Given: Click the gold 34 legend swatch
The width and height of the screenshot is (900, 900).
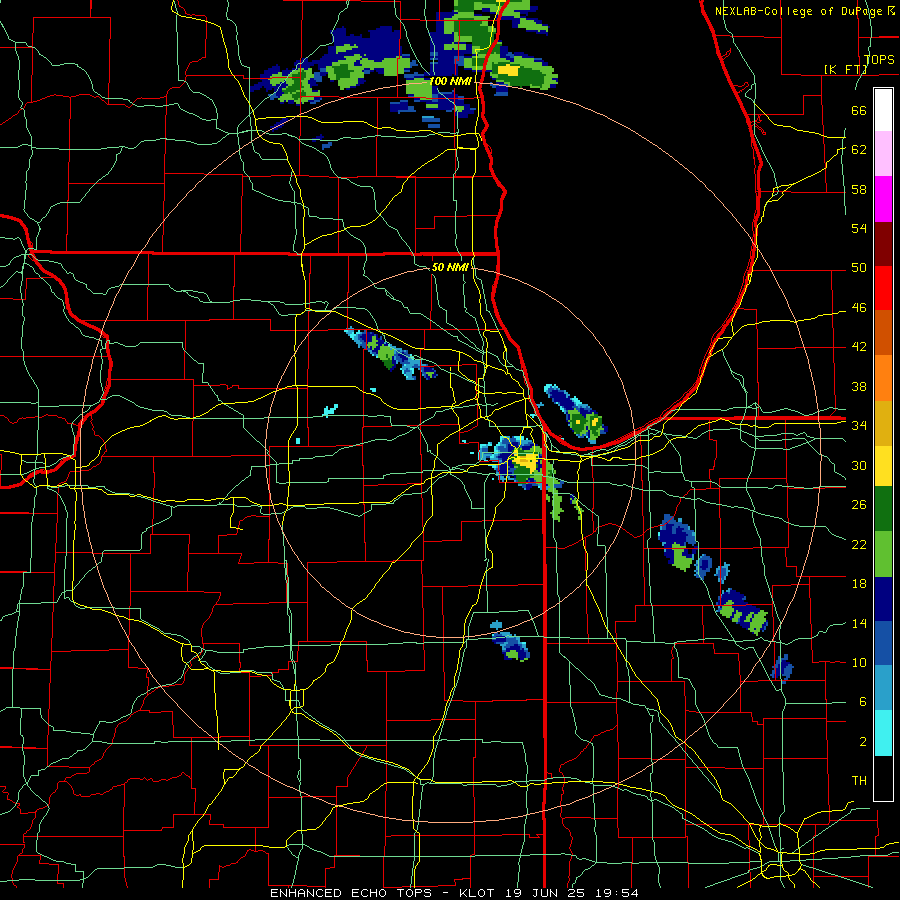Looking at the screenshot, I should [883, 423].
